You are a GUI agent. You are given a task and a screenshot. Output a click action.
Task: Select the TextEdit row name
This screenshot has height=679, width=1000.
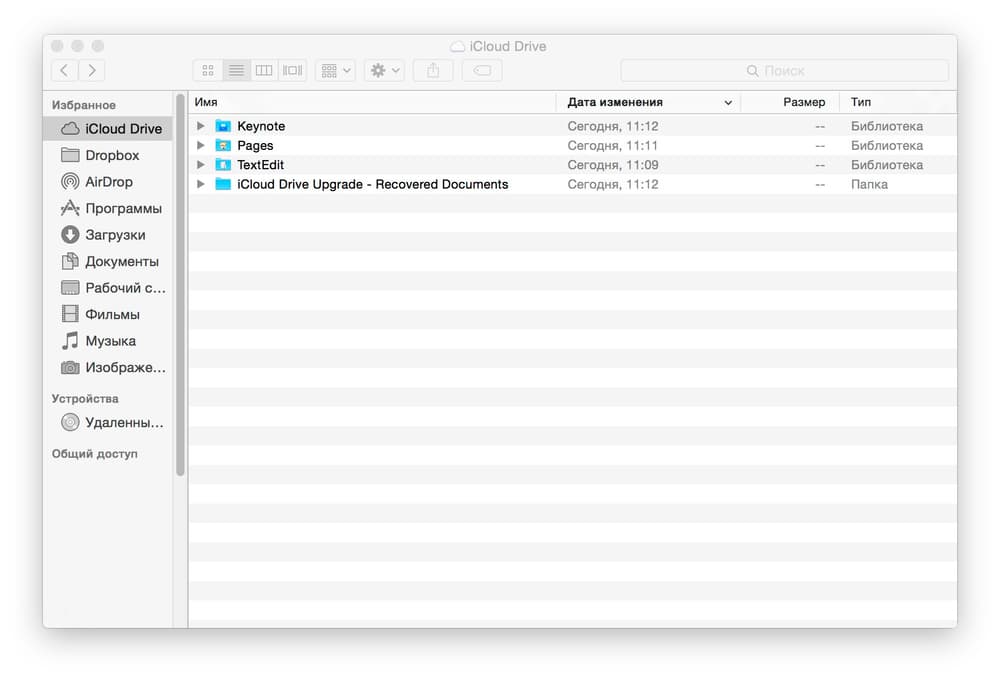[260, 164]
